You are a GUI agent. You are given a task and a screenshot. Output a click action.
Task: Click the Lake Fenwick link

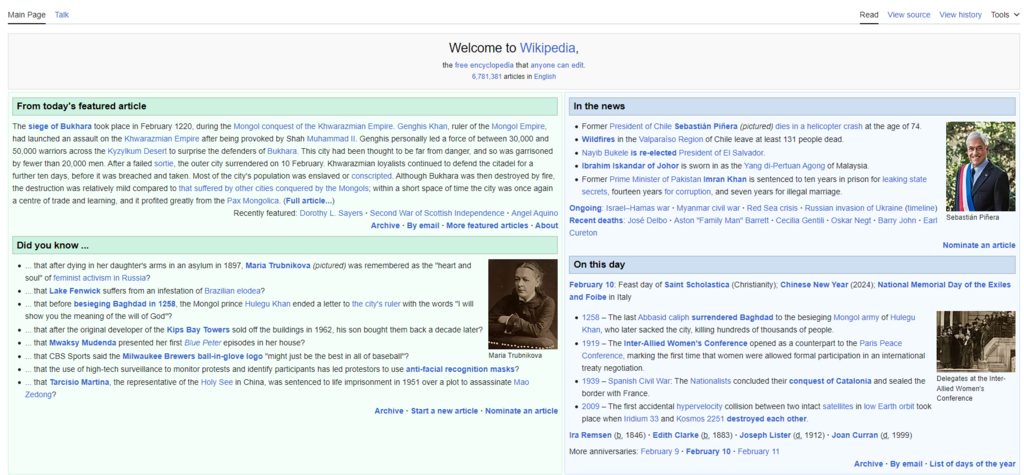click(x=72, y=291)
